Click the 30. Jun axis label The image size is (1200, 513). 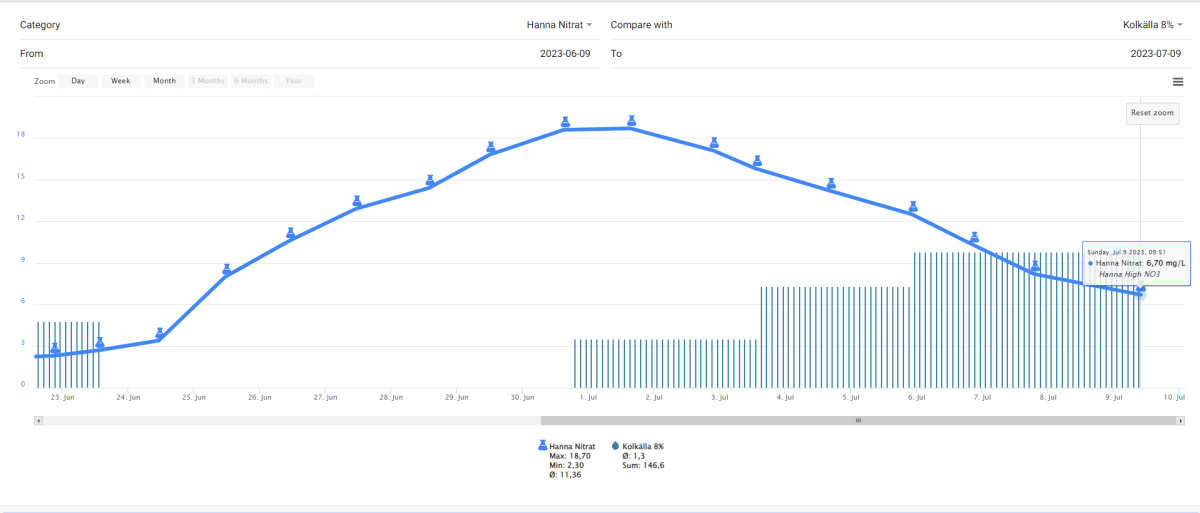(522, 397)
